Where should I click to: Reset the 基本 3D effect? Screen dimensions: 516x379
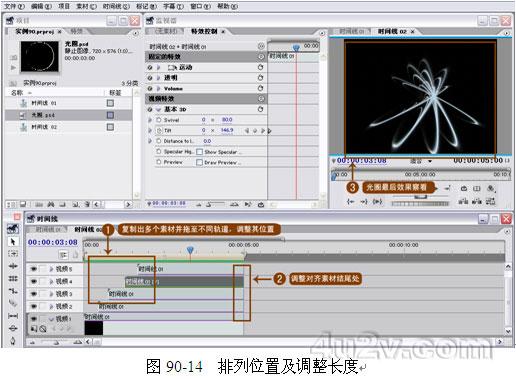coord(260,109)
